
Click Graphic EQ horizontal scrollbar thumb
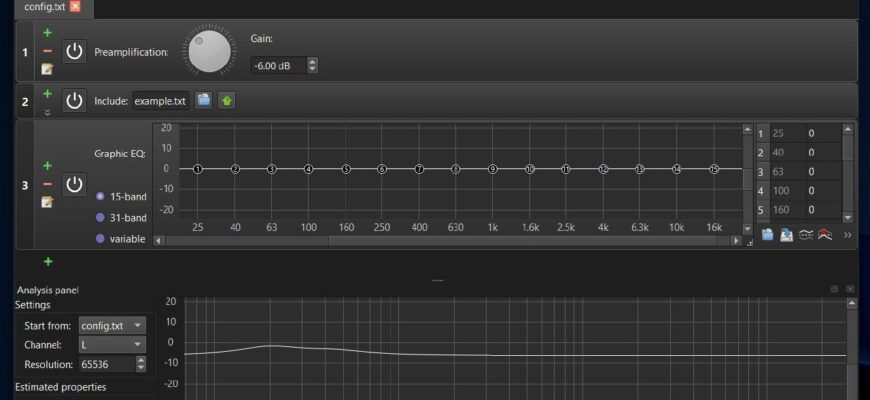pos(524,241)
